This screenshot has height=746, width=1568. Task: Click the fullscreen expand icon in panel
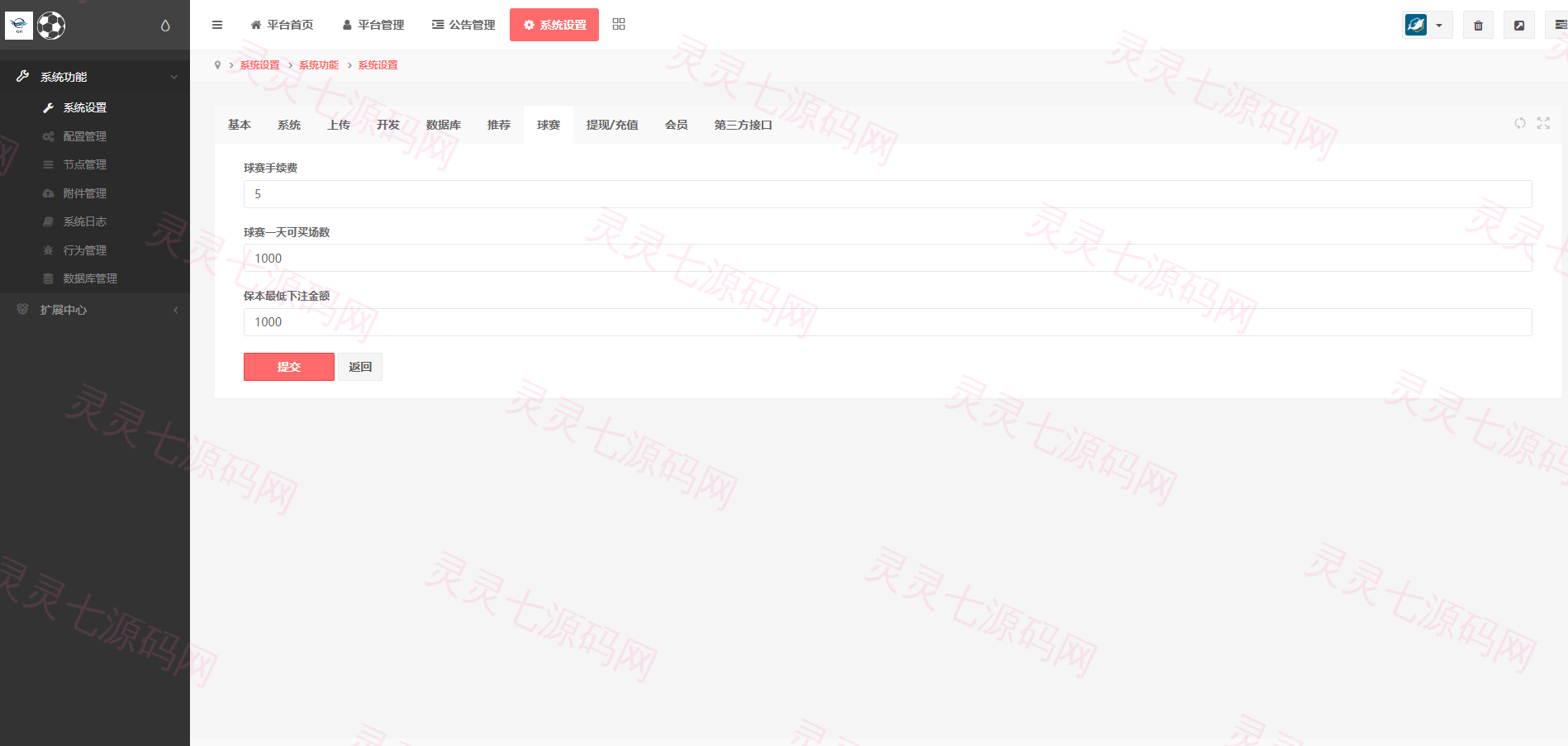1543,123
